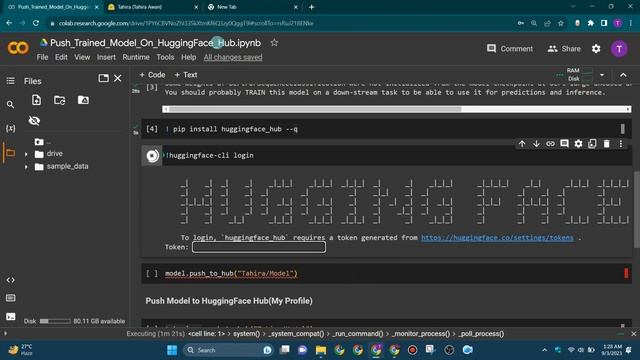
Task: Open the Help menu
Action: [189, 57]
